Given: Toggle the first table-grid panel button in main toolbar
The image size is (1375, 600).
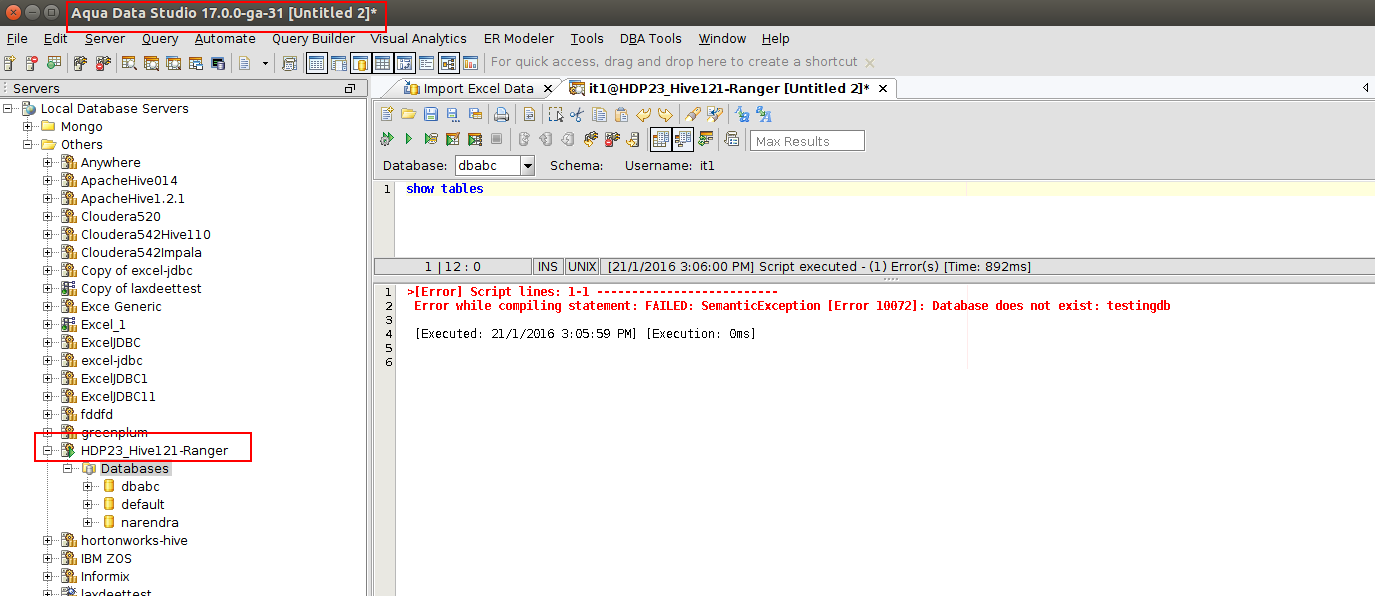Looking at the screenshot, I should pos(316,63).
